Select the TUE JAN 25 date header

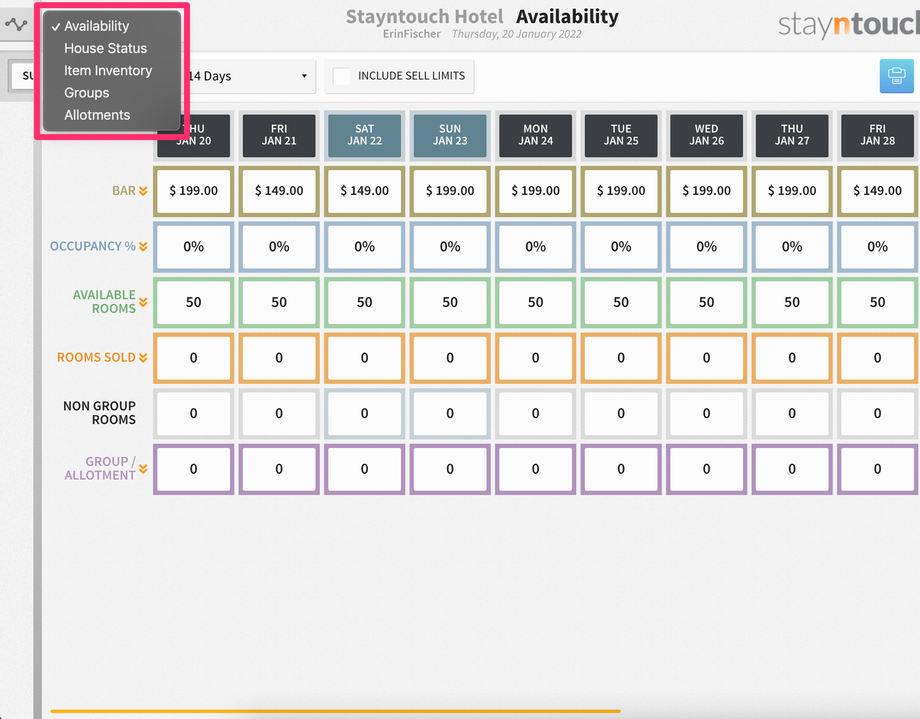tap(621, 135)
